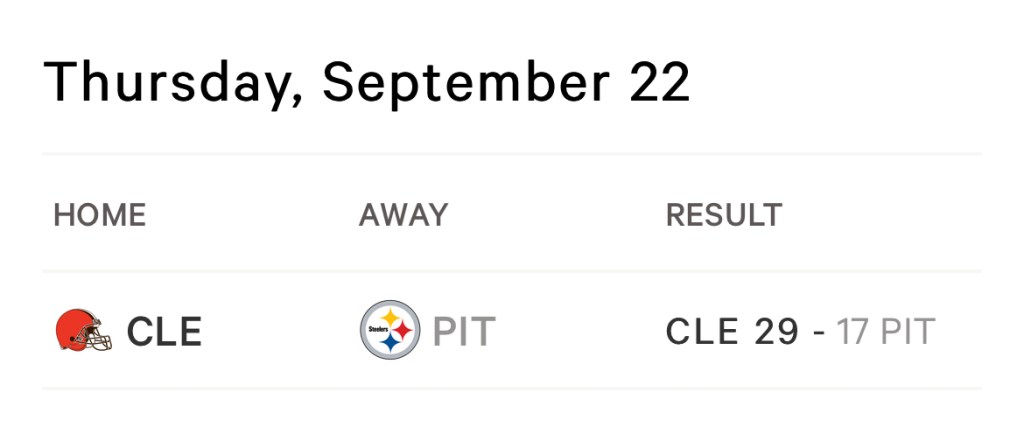Click the HOME column header
This screenshot has width=1024, height=448.
click(100, 215)
